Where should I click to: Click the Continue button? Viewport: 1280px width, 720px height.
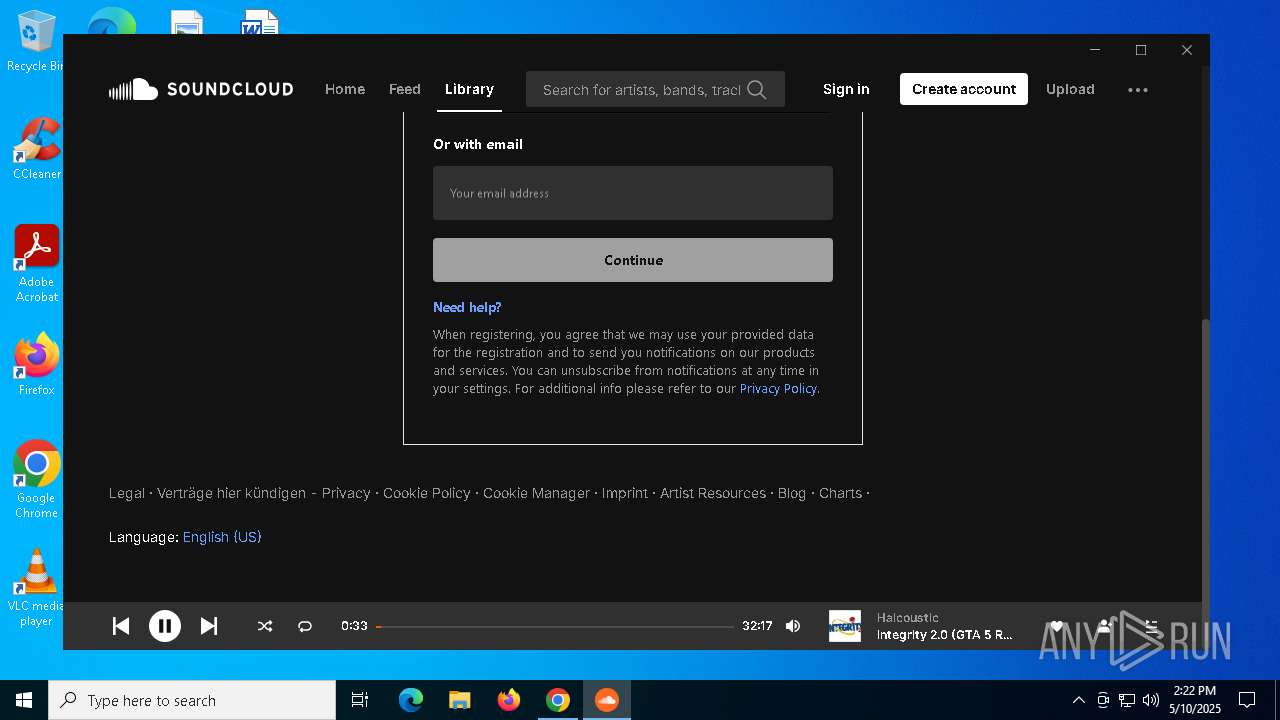pyautogui.click(x=633, y=260)
